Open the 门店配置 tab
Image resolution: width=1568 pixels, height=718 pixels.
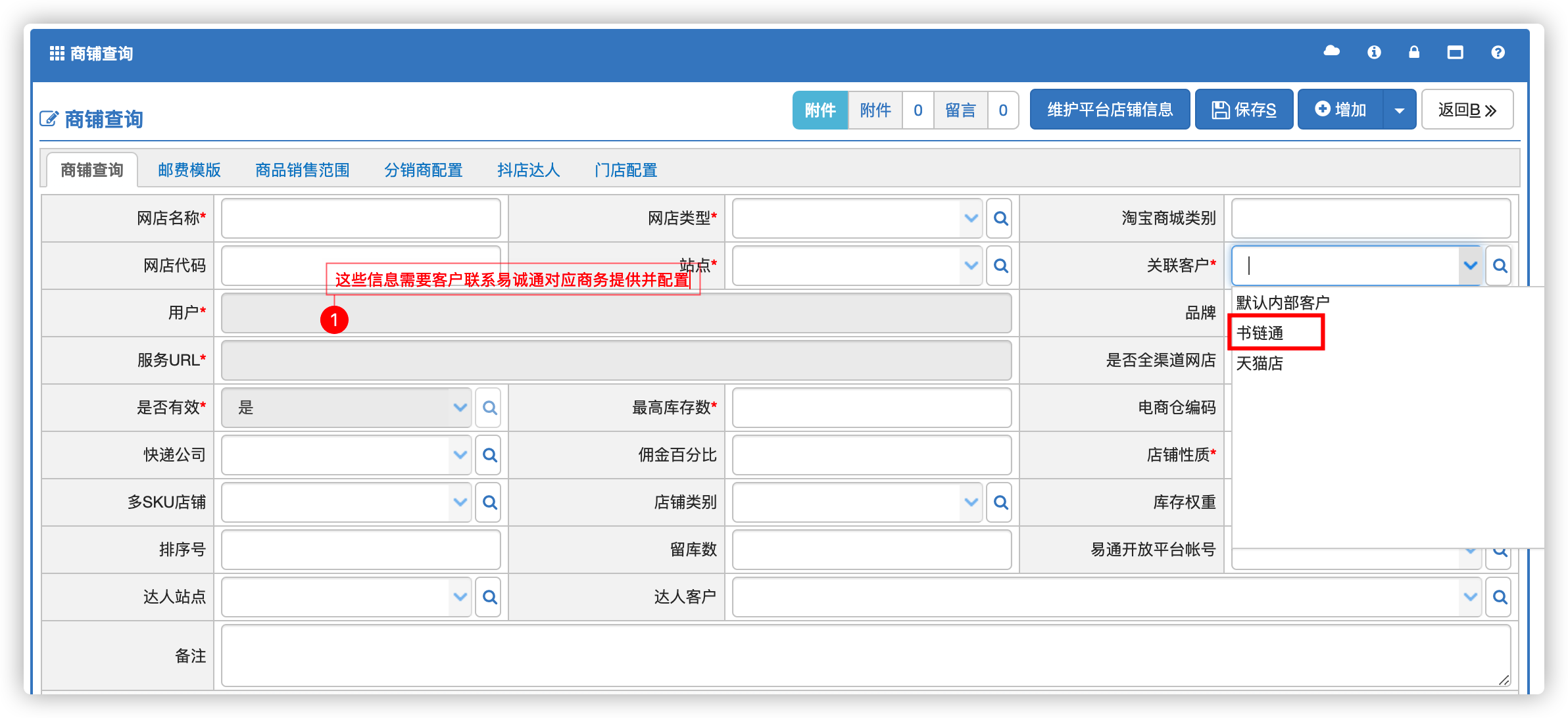coord(625,170)
